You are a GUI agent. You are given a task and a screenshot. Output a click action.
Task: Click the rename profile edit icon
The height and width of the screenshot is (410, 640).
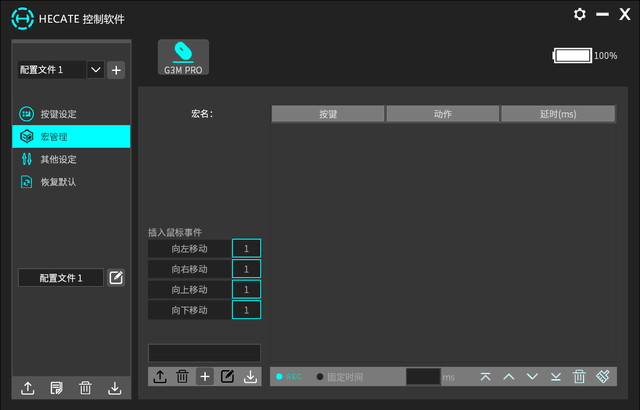click(x=116, y=277)
